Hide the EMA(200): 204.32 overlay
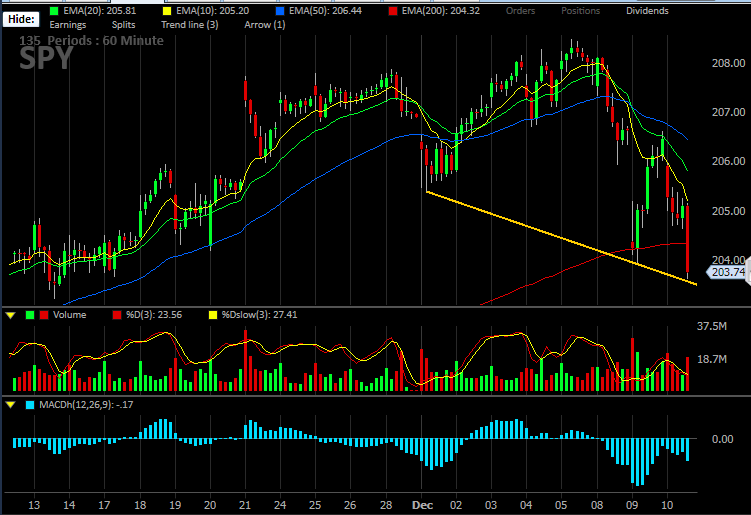The width and height of the screenshot is (751, 515). click(x=441, y=11)
